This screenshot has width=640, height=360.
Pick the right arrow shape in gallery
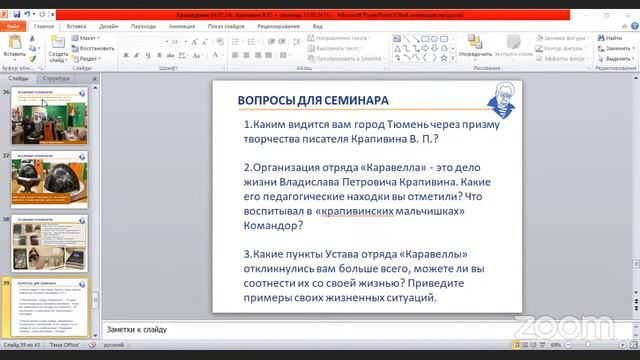[425, 49]
